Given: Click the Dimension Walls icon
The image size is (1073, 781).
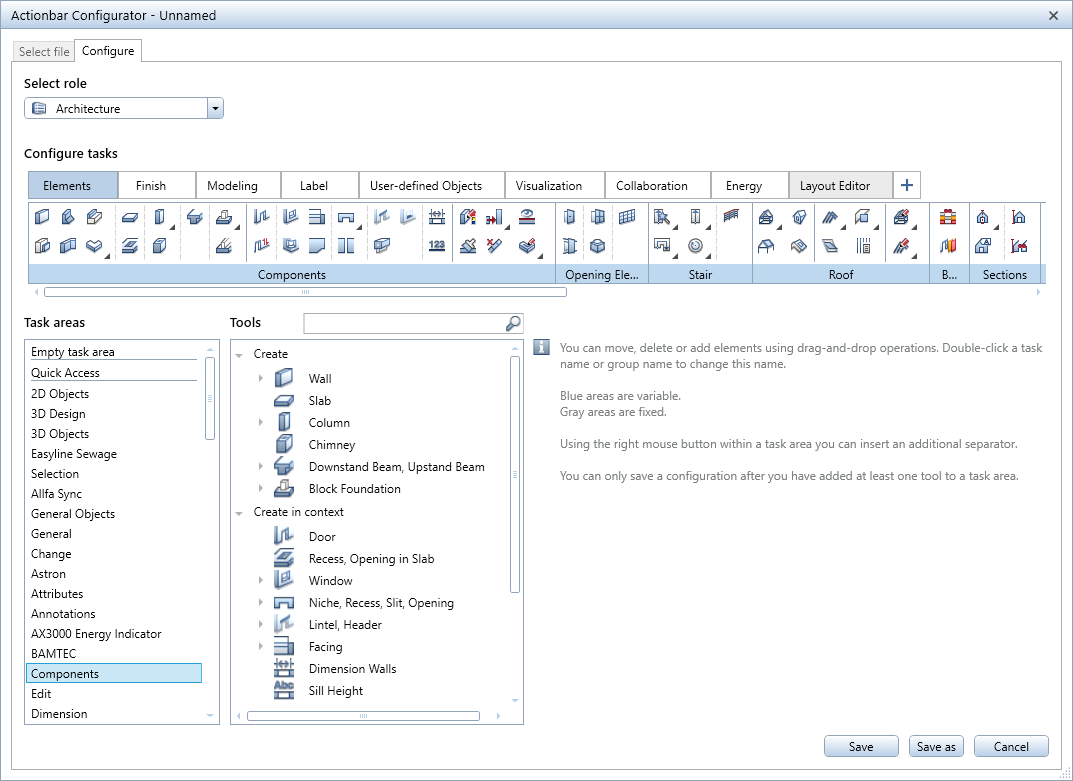Looking at the screenshot, I should 284,669.
